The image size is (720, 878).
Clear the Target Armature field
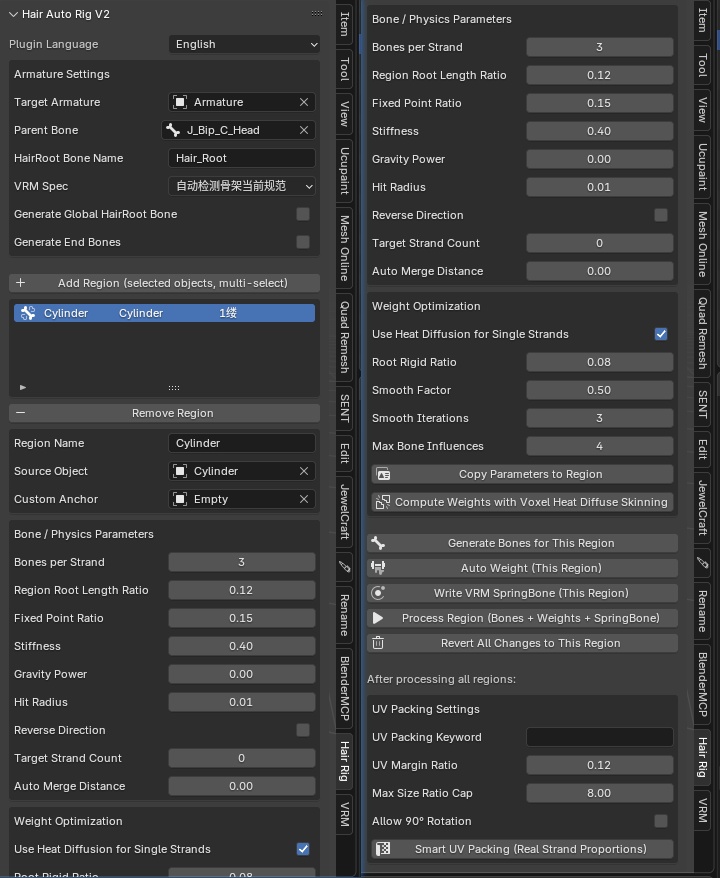point(304,102)
